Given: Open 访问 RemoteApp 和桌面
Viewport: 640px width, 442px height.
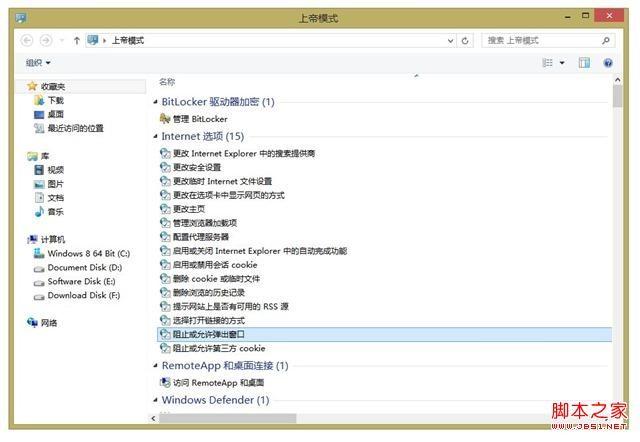Looking at the screenshot, I should tap(218, 383).
